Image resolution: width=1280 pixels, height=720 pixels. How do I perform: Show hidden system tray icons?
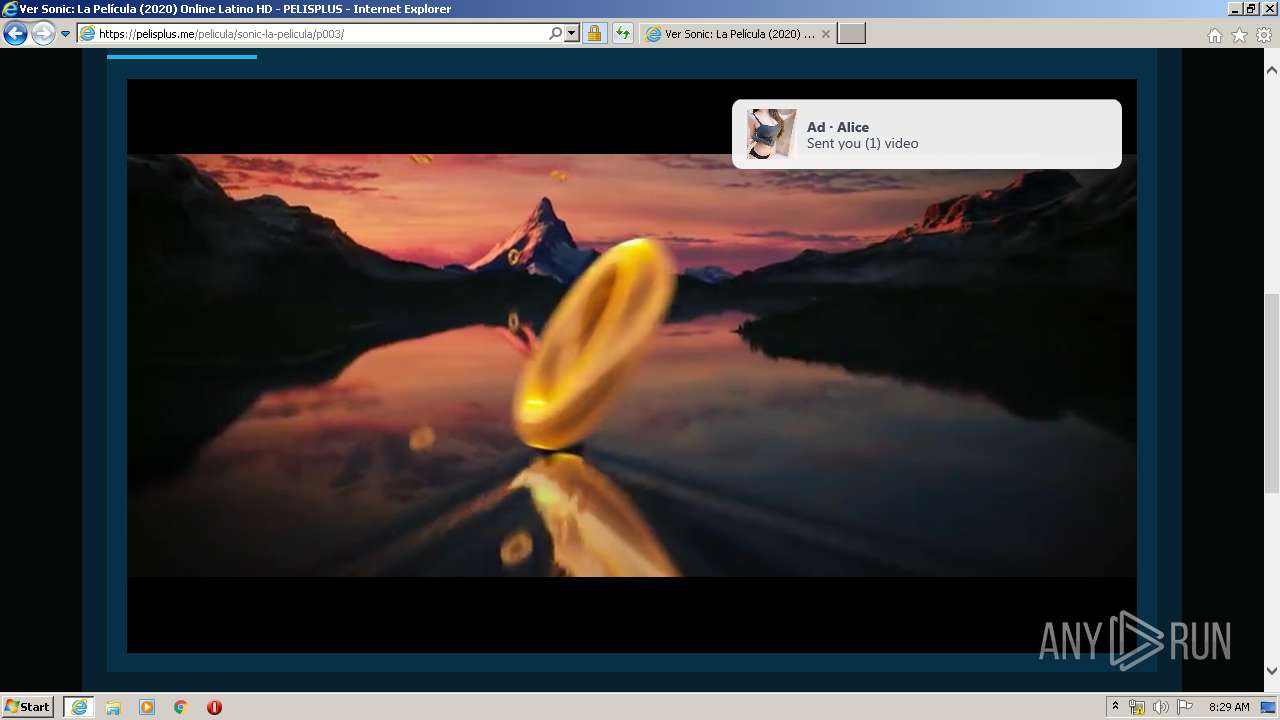(1115, 707)
